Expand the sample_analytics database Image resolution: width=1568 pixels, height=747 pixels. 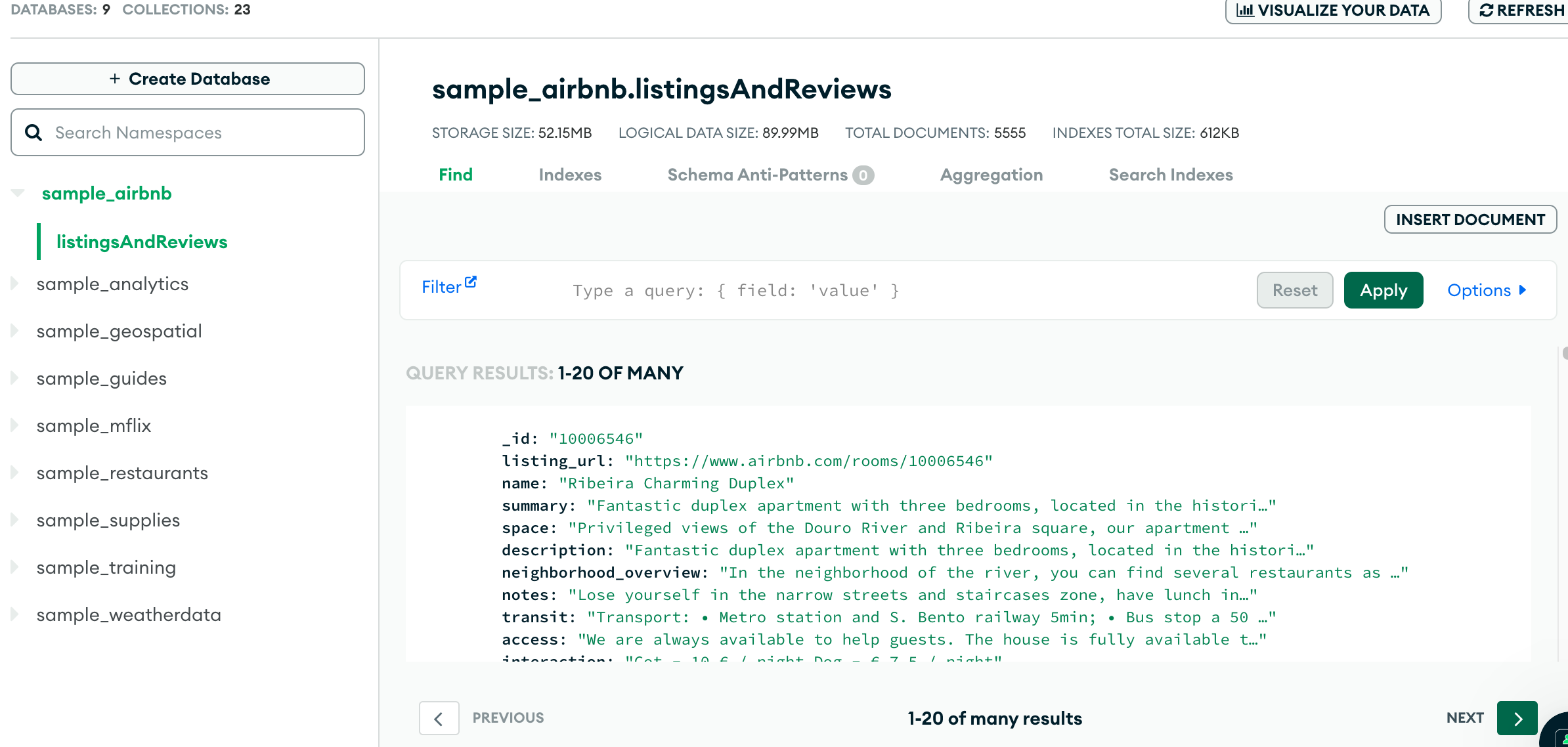tap(14, 284)
